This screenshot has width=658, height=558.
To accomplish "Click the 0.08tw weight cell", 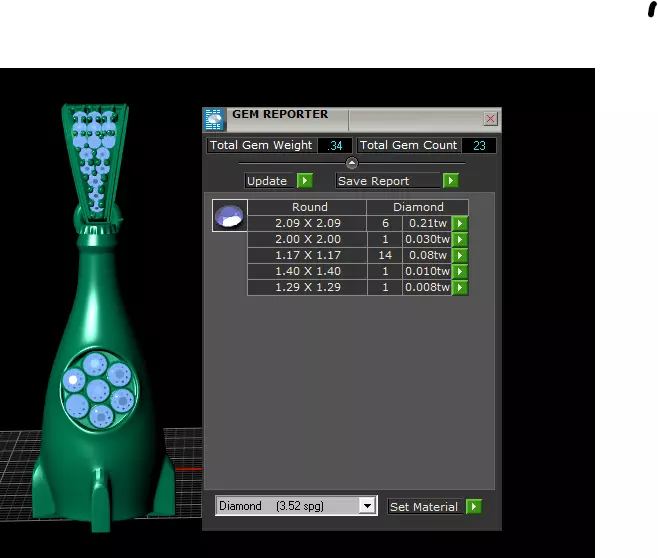I will pyautogui.click(x=427, y=255).
